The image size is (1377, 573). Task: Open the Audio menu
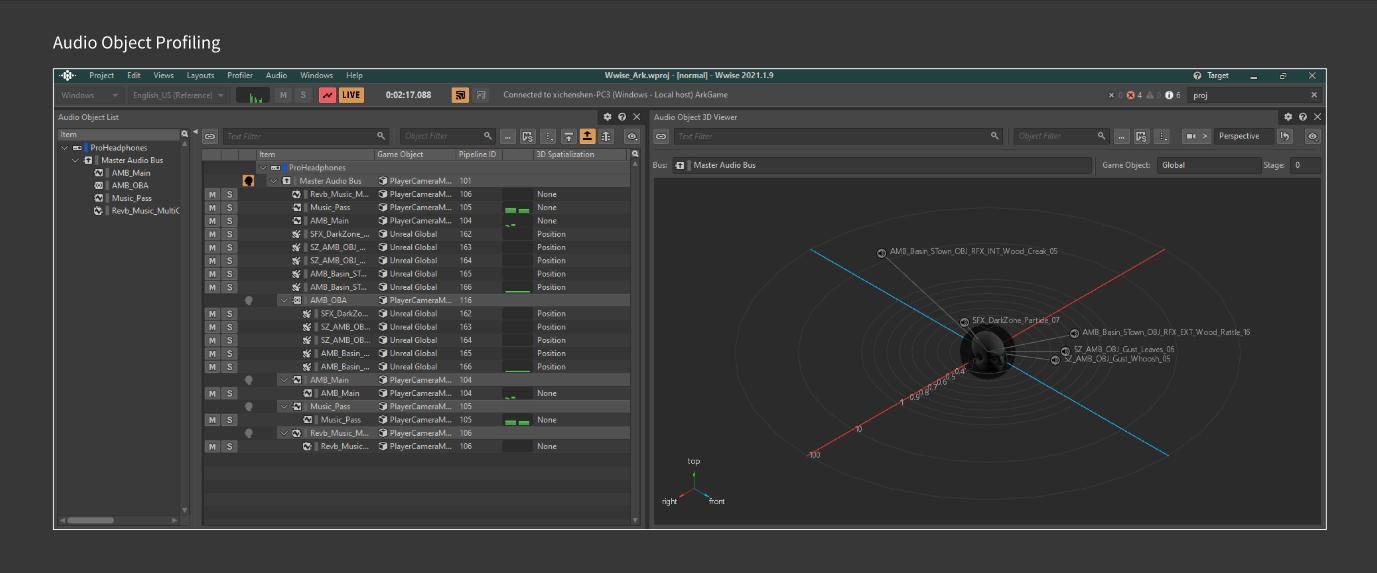point(276,75)
